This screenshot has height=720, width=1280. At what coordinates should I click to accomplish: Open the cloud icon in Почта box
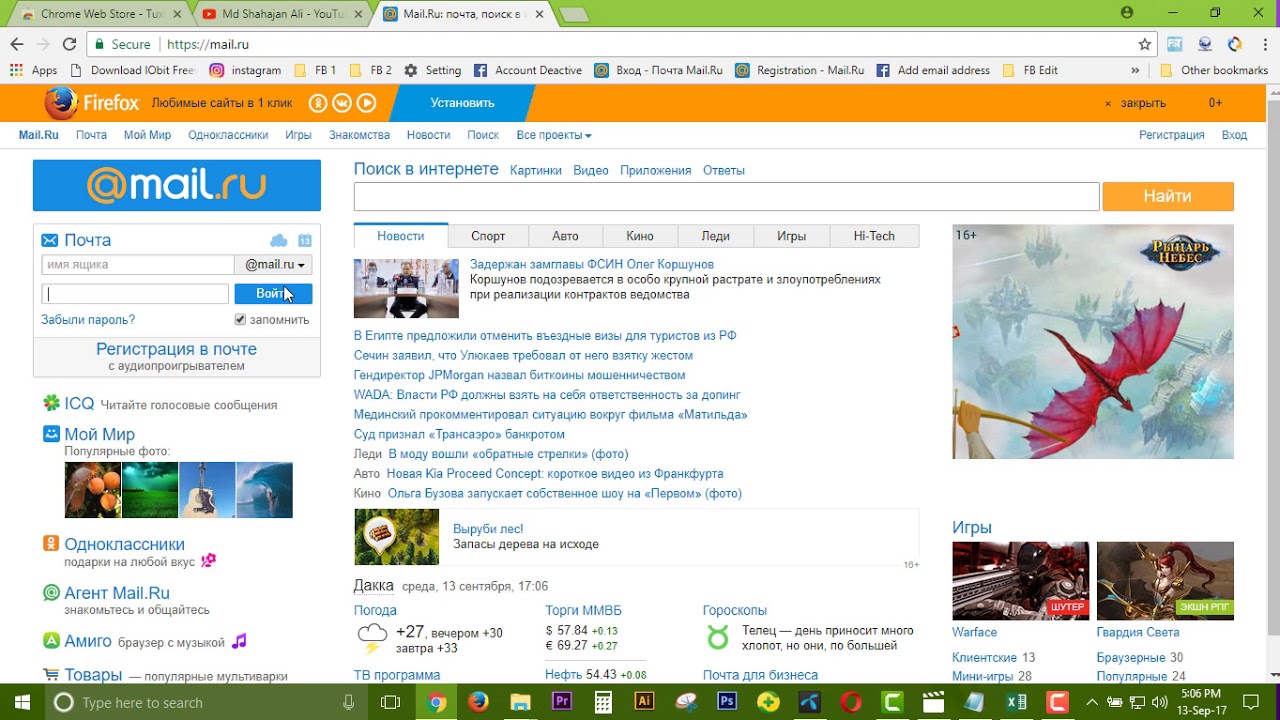pos(279,240)
